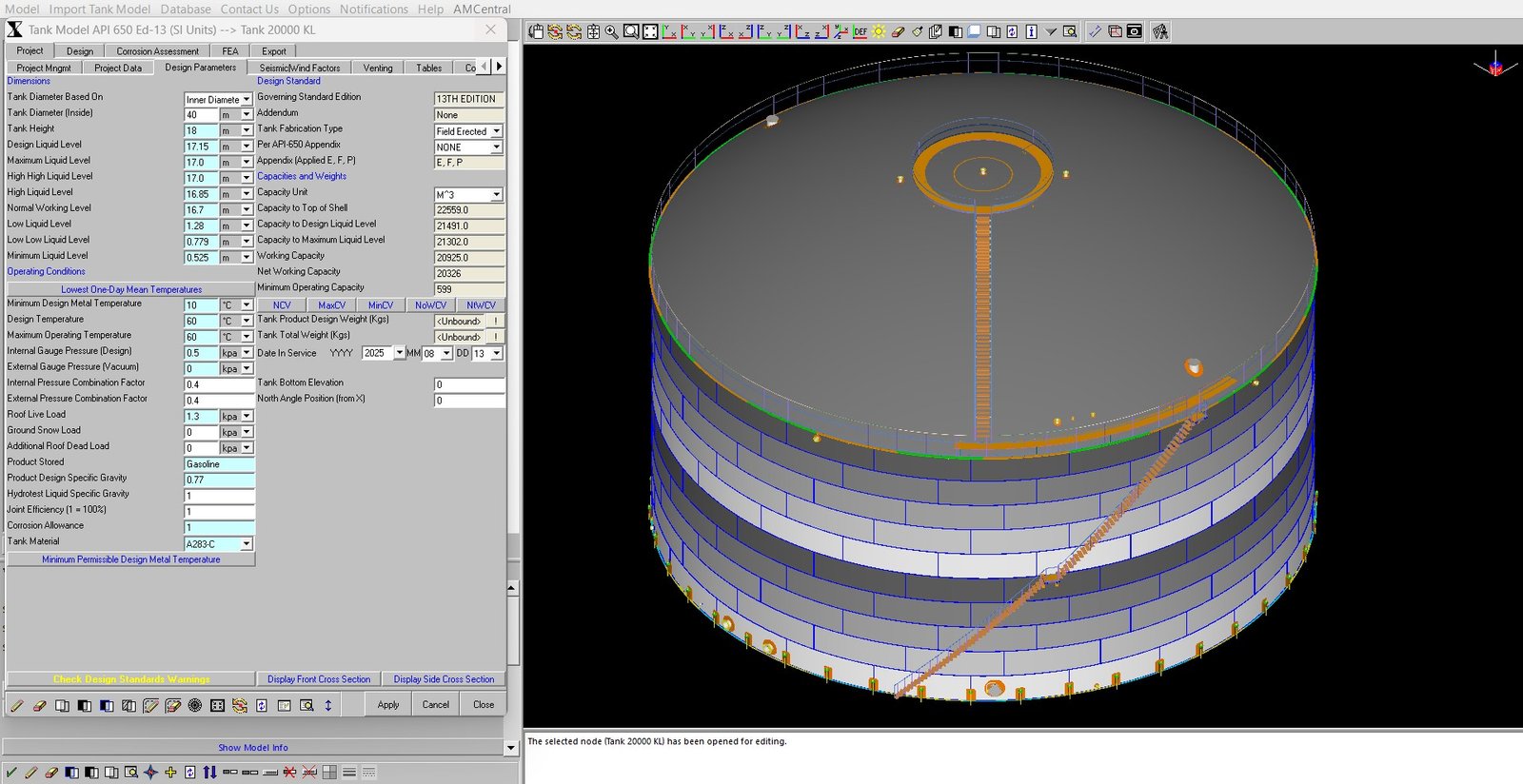Screen dimensions: 1523x784
Task: Expand the Tank Fabrication Type dropdown
Action: [496, 131]
